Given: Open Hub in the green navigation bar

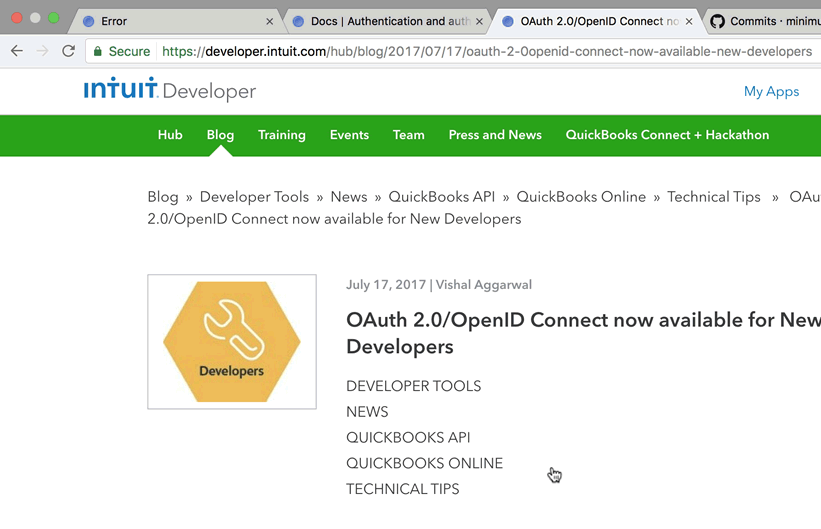Looking at the screenshot, I should point(170,135).
